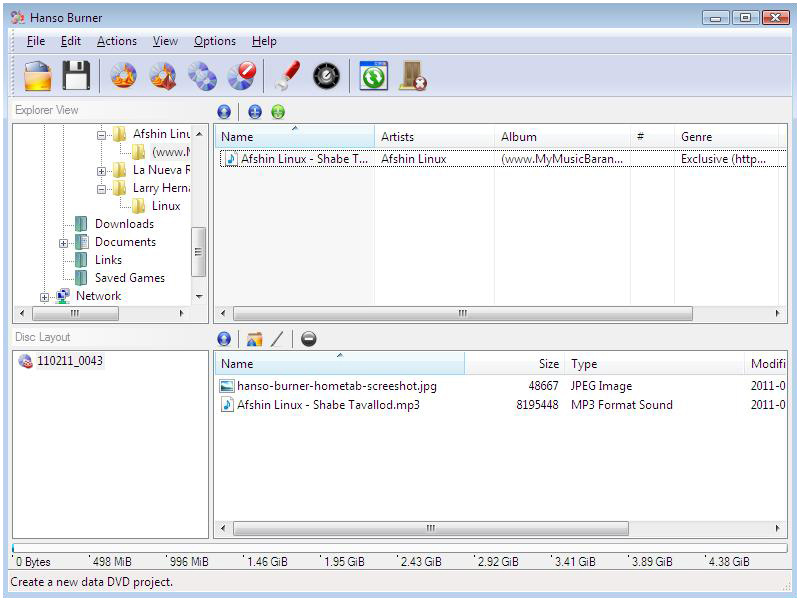800x600 pixels.
Task: Click right arrow of explorer list horizontal scrollbar
Action: click(x=777, y=313)
